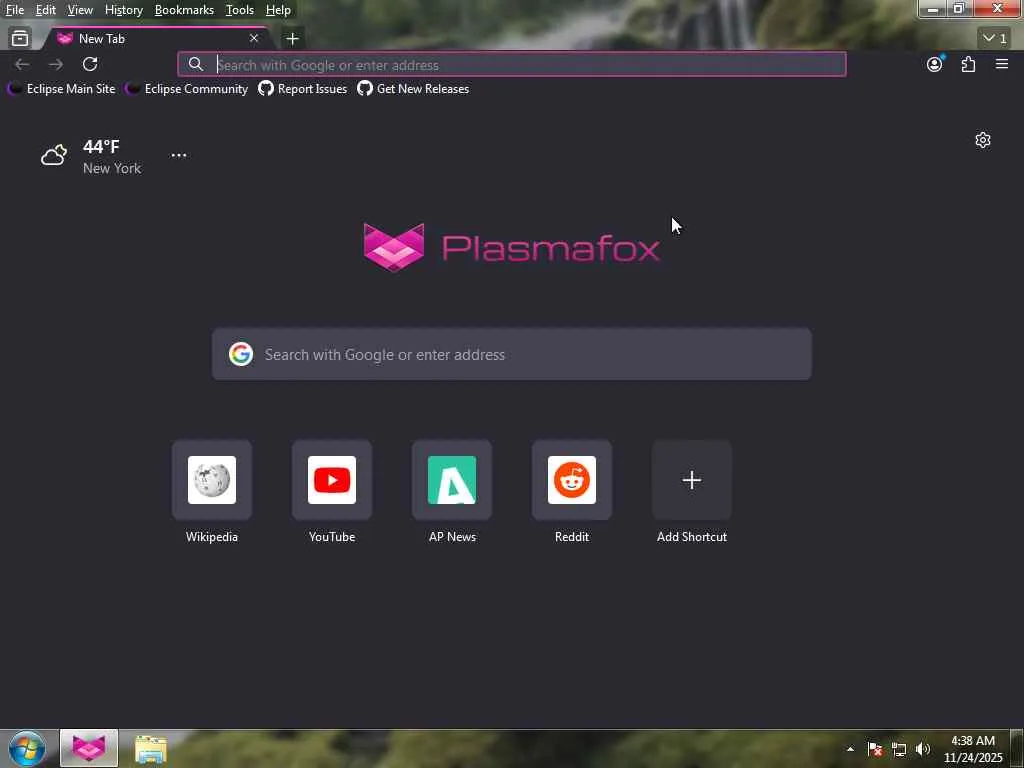Image resolution: width=1024 pixels, height=768 pixels.
Task: Minimize the Plasmafox window
Action: (933, 9)
